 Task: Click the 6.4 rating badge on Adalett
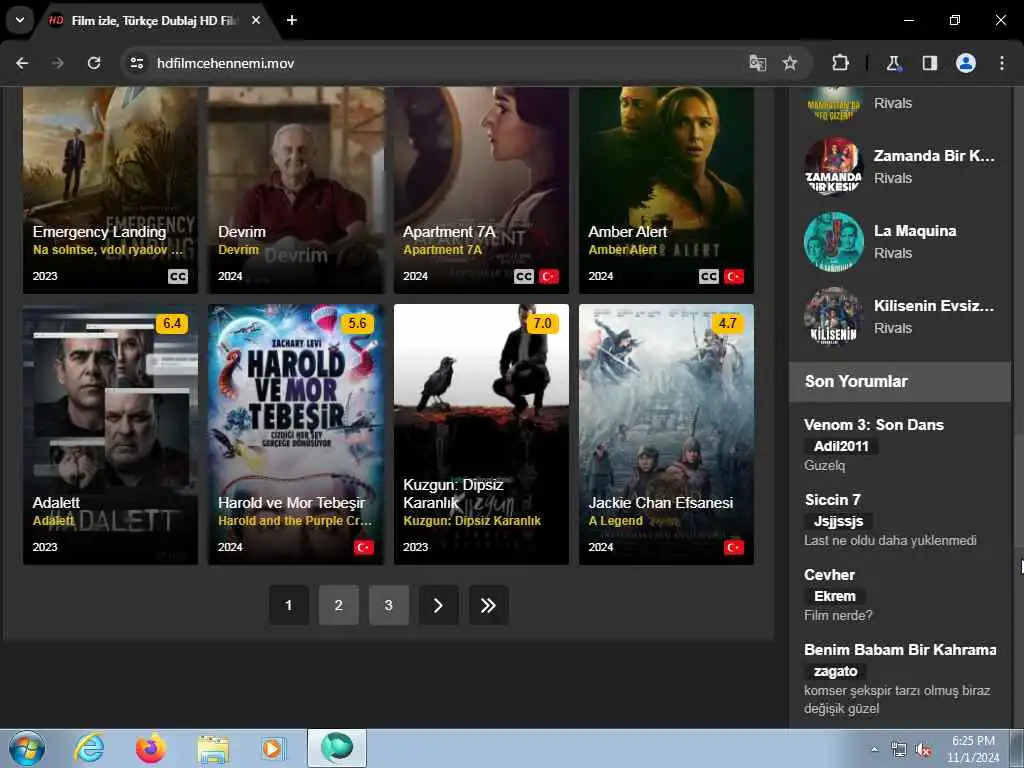coord(172,323)
